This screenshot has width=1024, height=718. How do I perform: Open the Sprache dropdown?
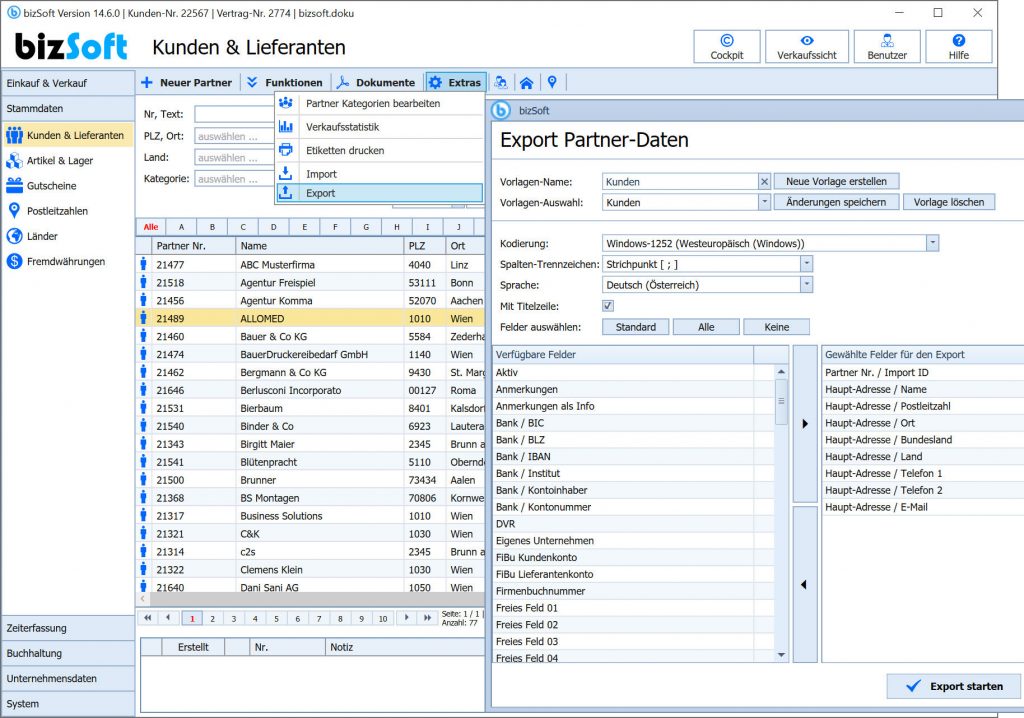click(x=807, y=285)
